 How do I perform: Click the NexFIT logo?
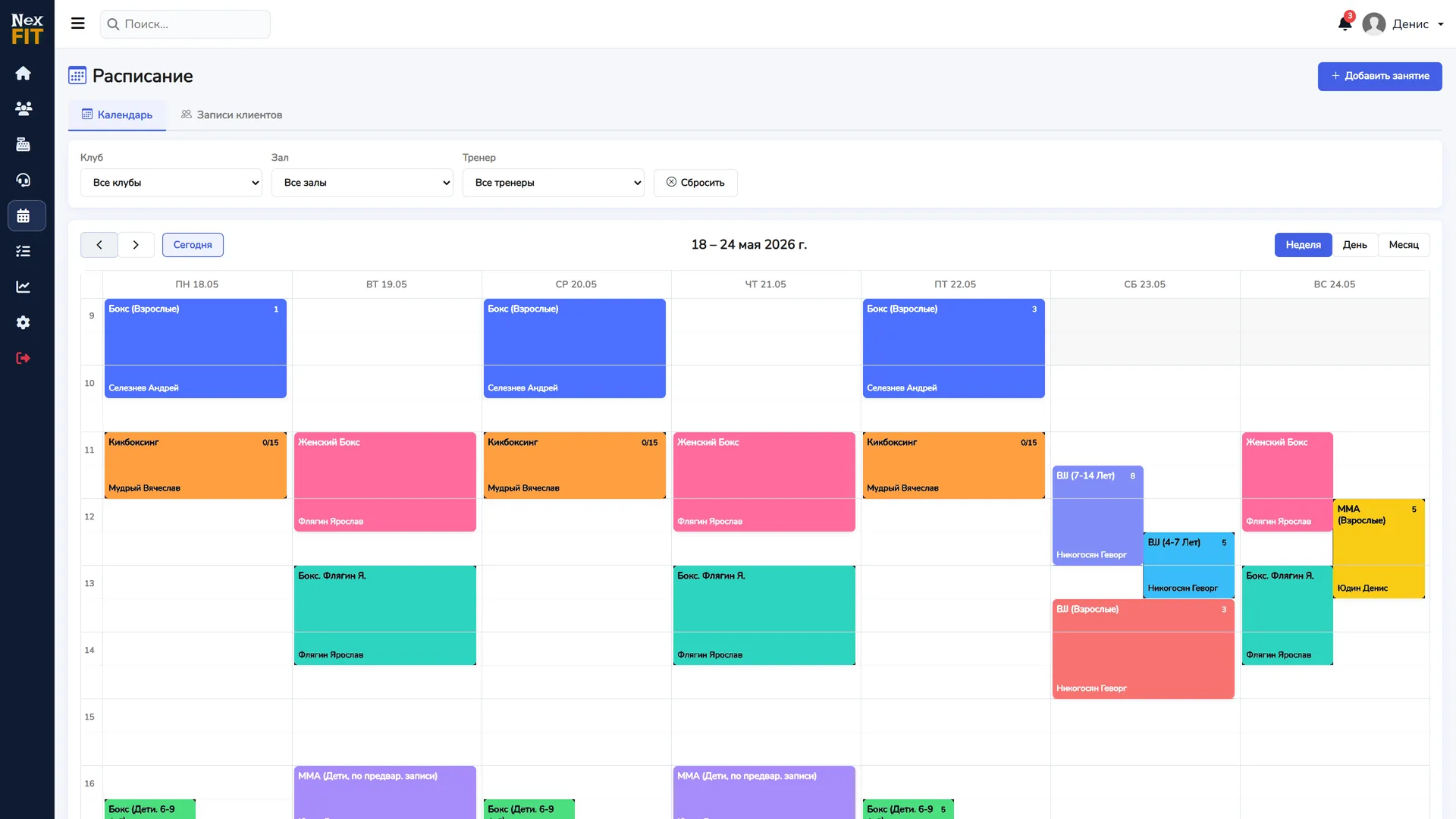coord(27,28)
